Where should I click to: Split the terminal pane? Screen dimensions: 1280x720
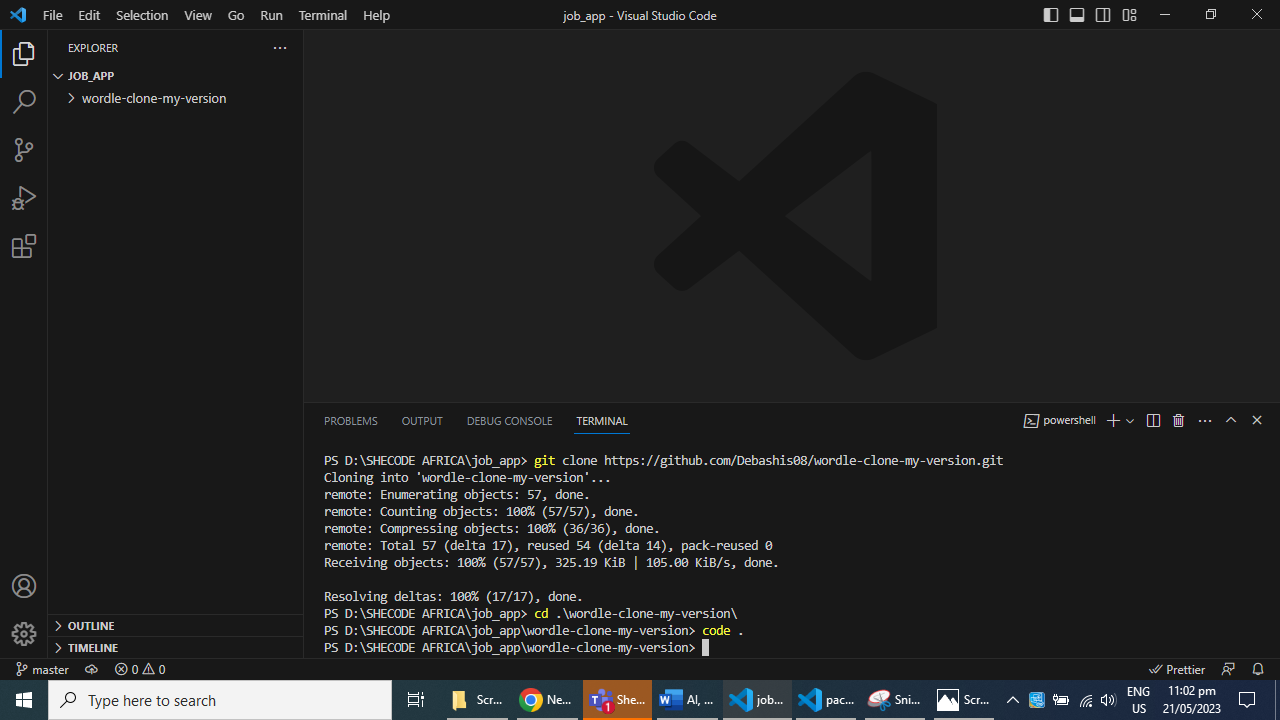[1153, 421]
